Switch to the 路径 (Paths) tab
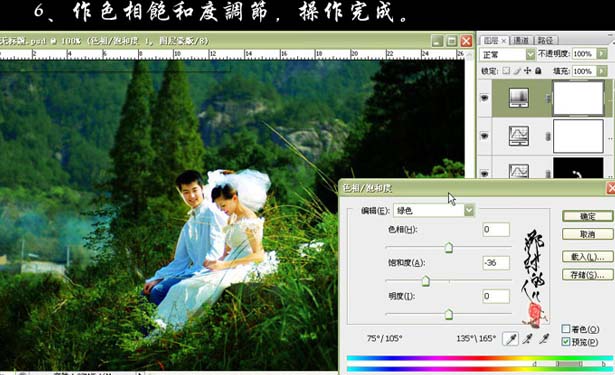Viewport: 615px width, 375px height. [x=545, y=40]
